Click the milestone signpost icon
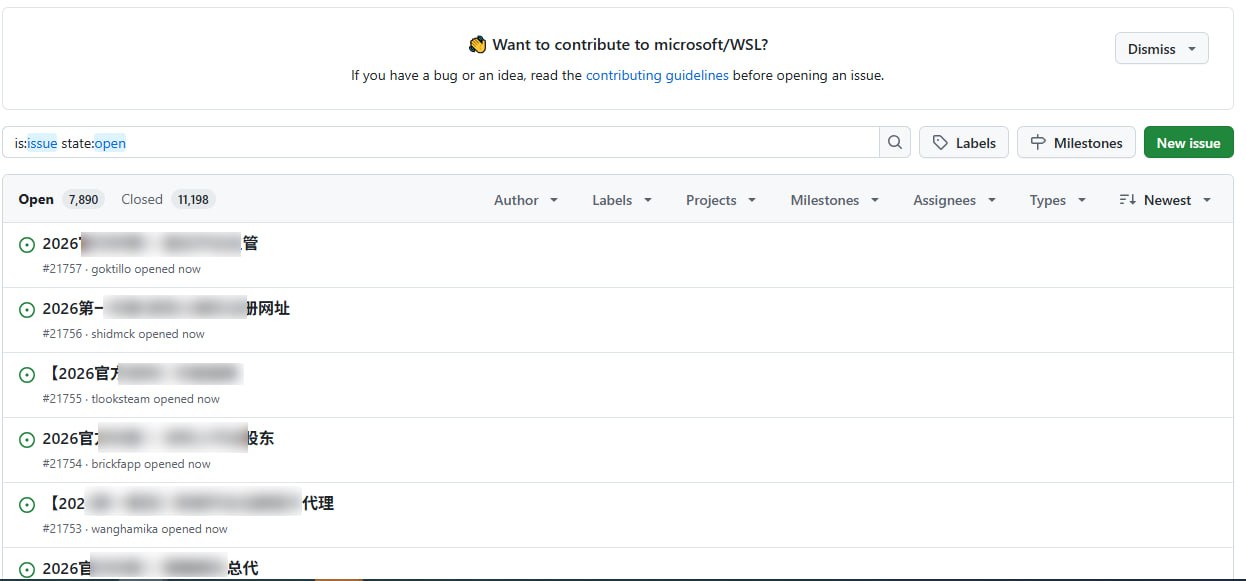1246x581 pixels. click(x=1037, y=142)
